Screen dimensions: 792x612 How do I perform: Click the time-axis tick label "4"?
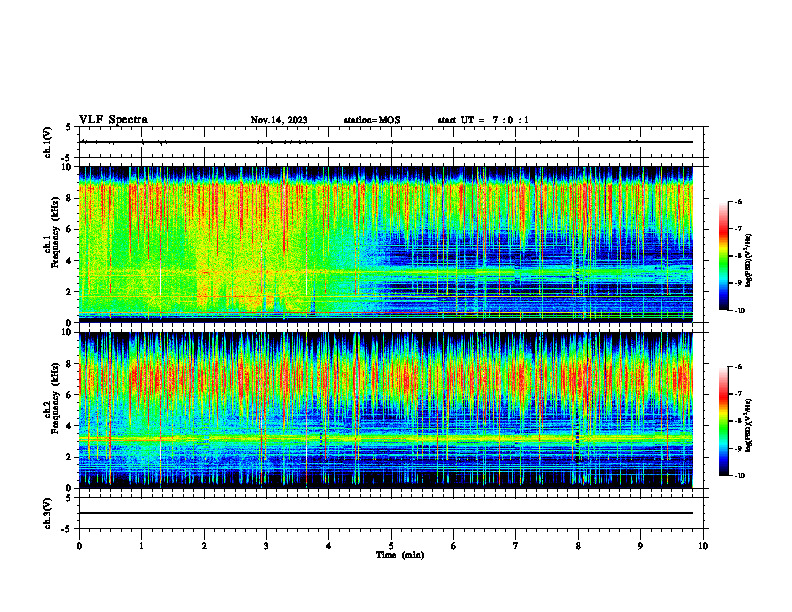pyautogui.click(x=329, y=546)
